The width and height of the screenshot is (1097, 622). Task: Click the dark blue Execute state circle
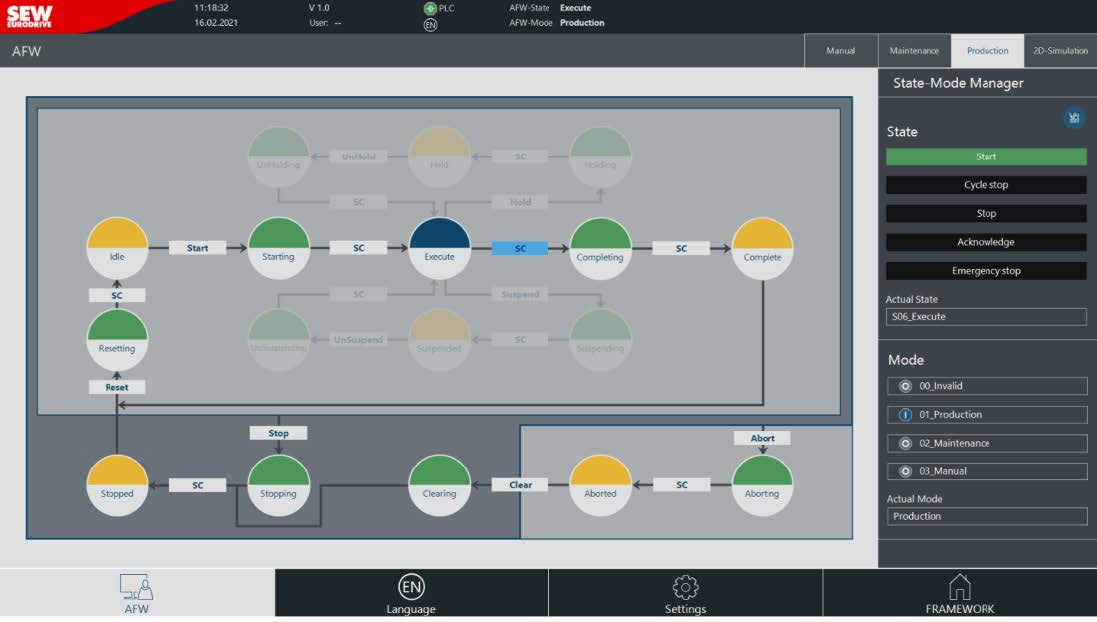point(439,247)
